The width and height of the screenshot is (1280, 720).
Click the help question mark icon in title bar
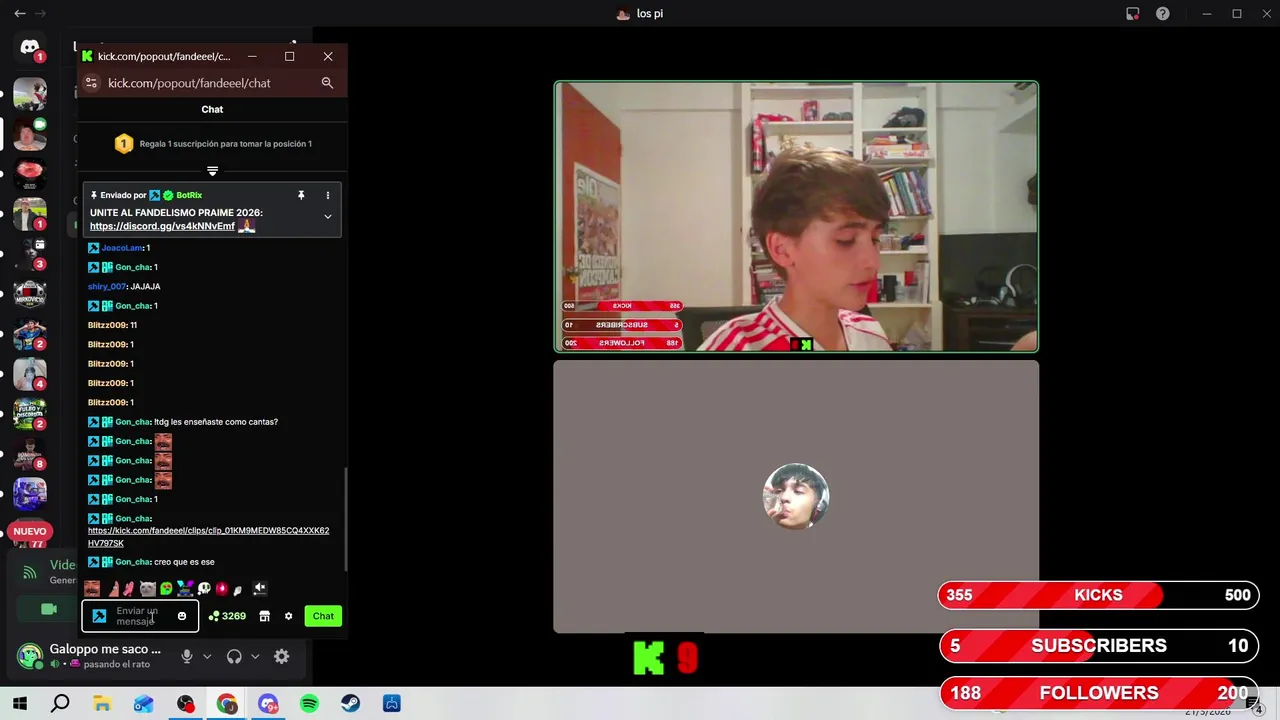point(1163,14)
